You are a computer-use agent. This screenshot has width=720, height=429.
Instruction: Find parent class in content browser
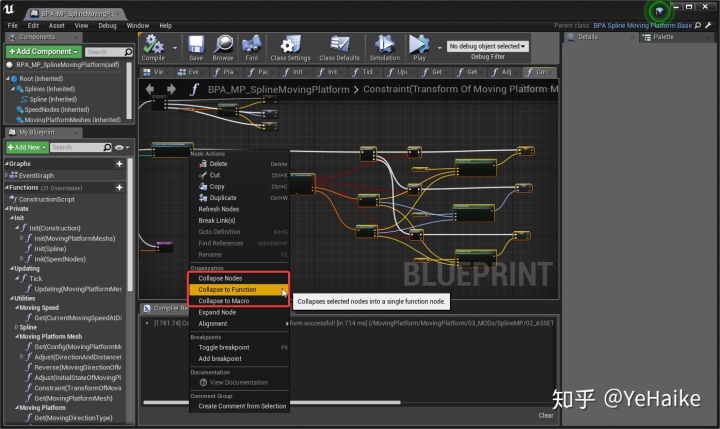(698, 26)
